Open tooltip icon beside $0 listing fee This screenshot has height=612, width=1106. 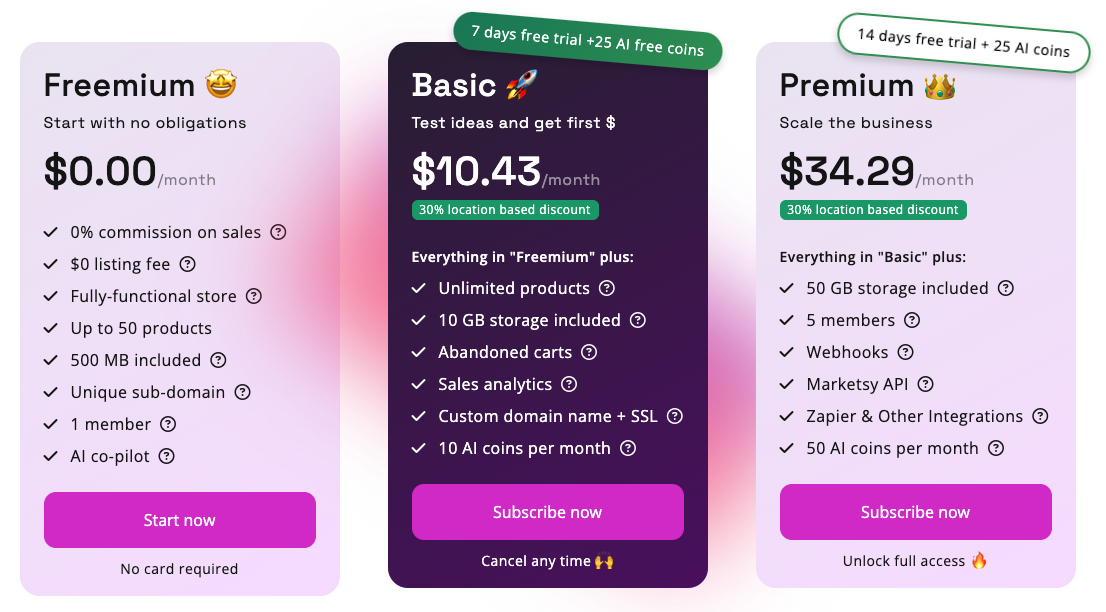coord(187,264)
